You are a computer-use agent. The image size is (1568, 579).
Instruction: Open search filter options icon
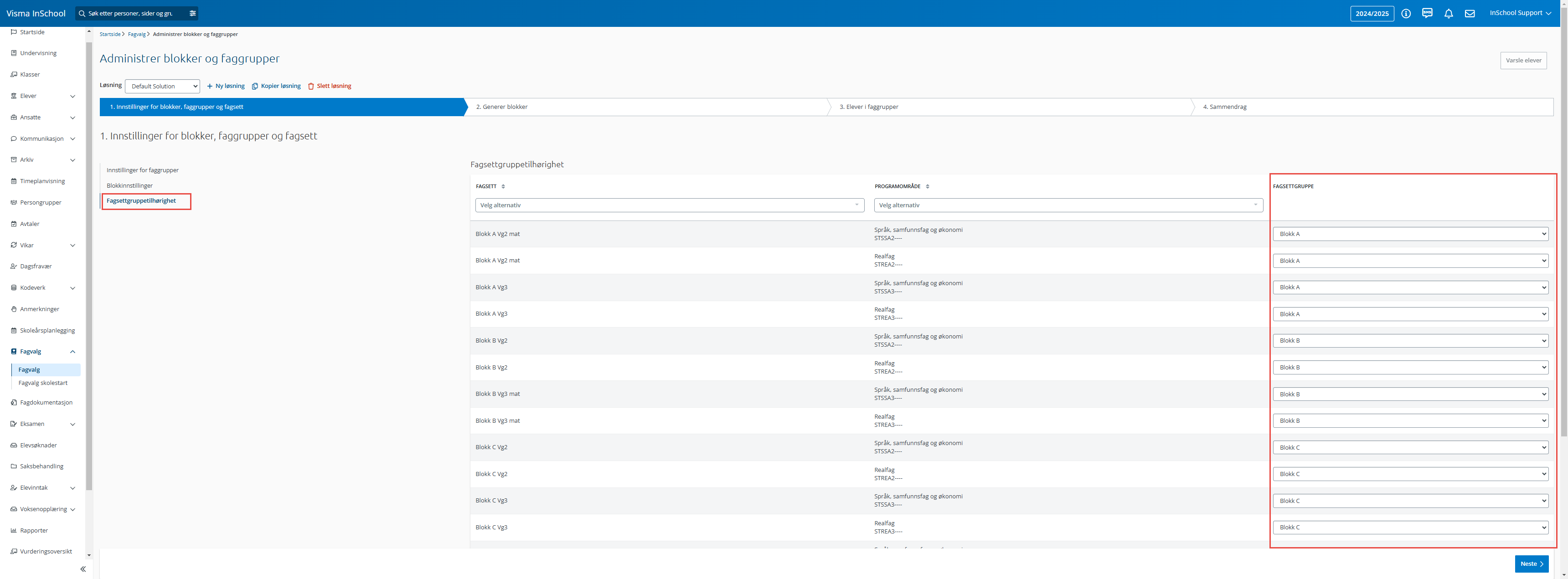(x=192, y=13)
